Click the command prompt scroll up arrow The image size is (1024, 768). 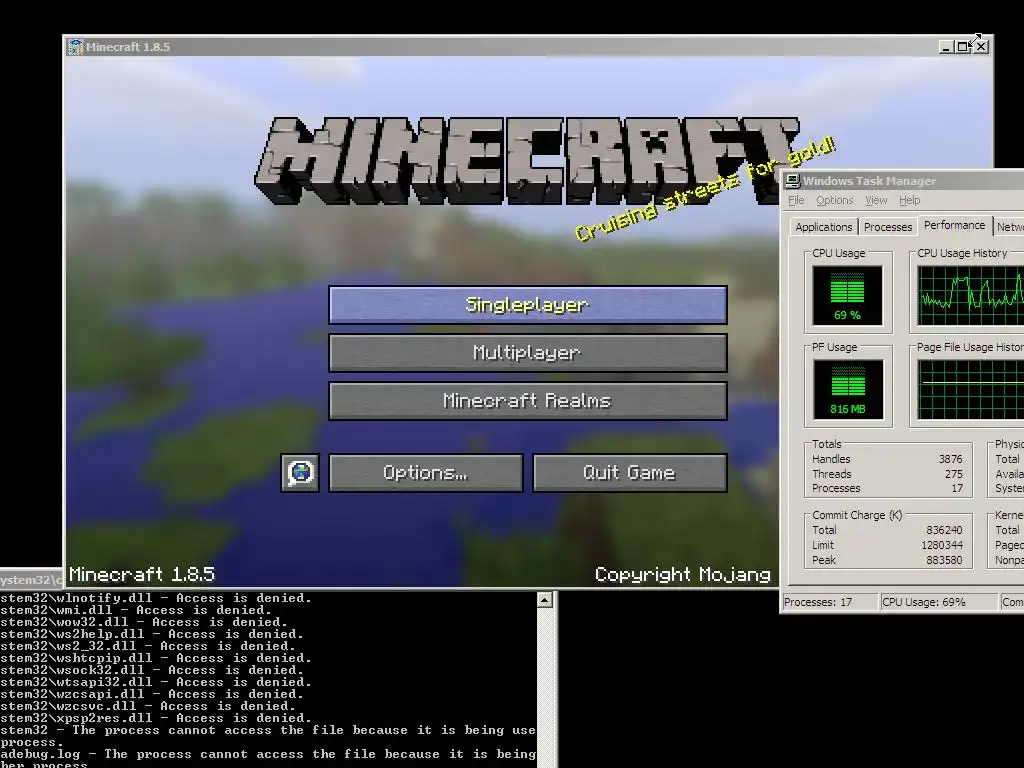545,600
